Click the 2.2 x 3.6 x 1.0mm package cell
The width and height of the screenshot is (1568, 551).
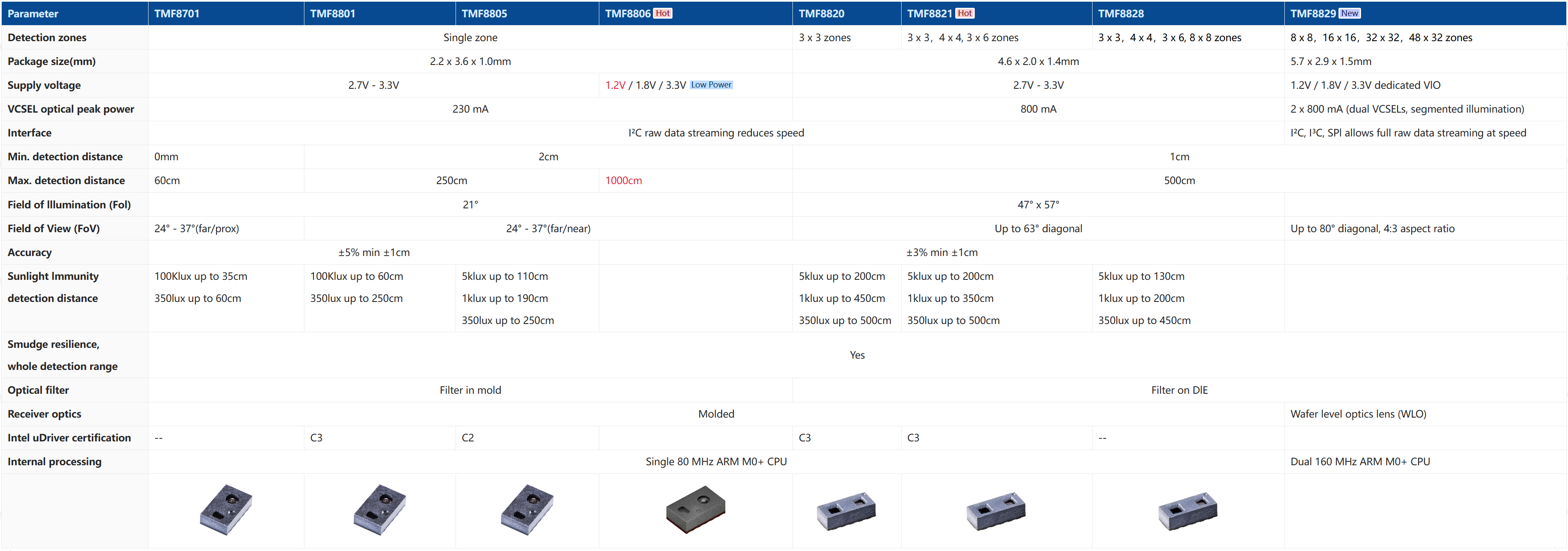click(471, 62)
